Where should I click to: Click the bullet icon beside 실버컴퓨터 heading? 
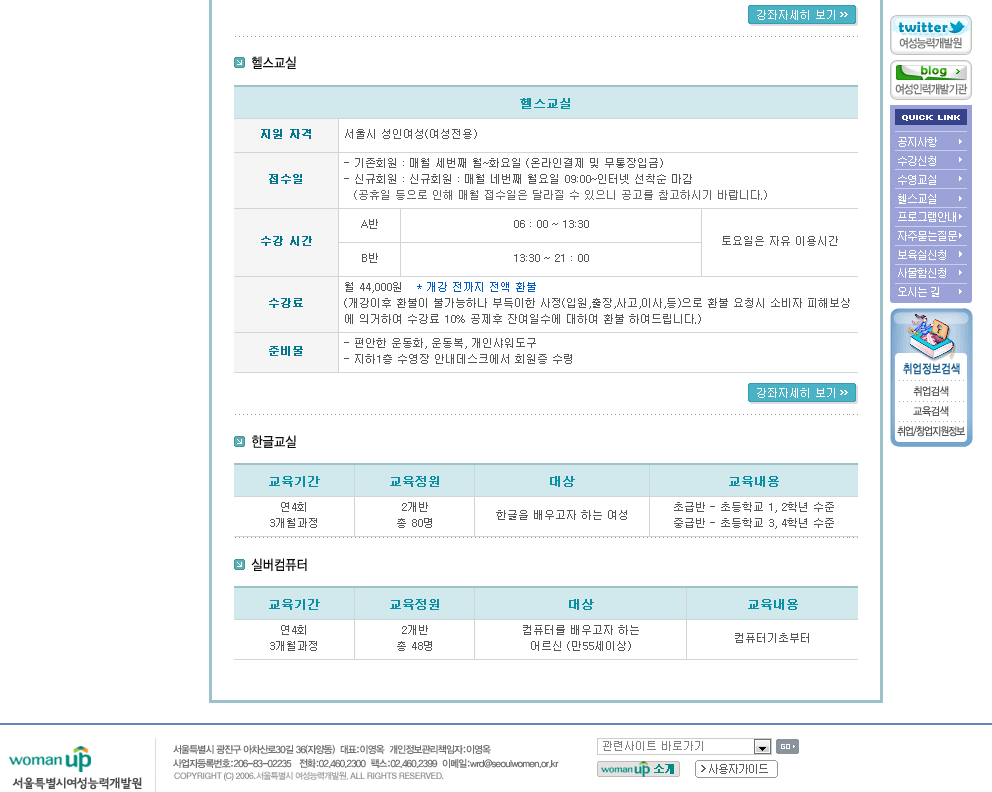tap(240, 565)
